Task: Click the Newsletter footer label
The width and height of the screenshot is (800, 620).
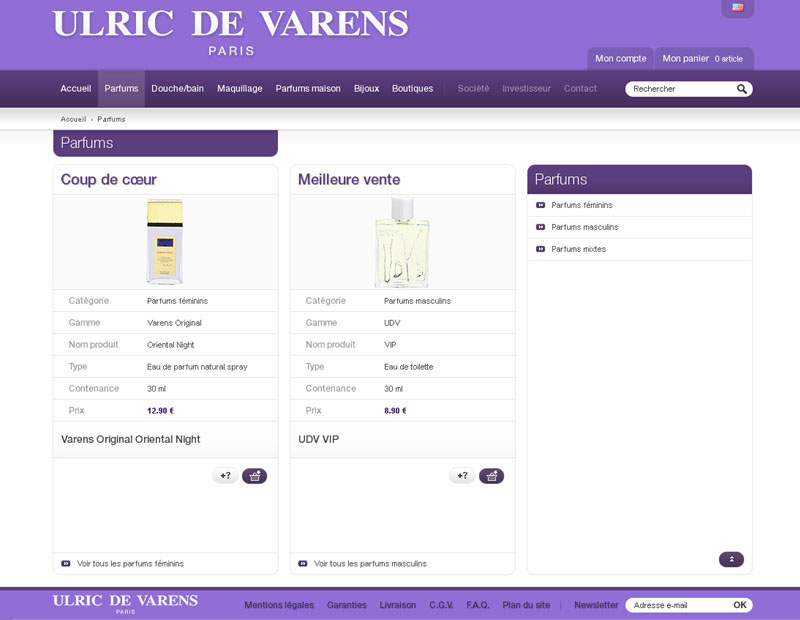Action: tap(596, 605)
